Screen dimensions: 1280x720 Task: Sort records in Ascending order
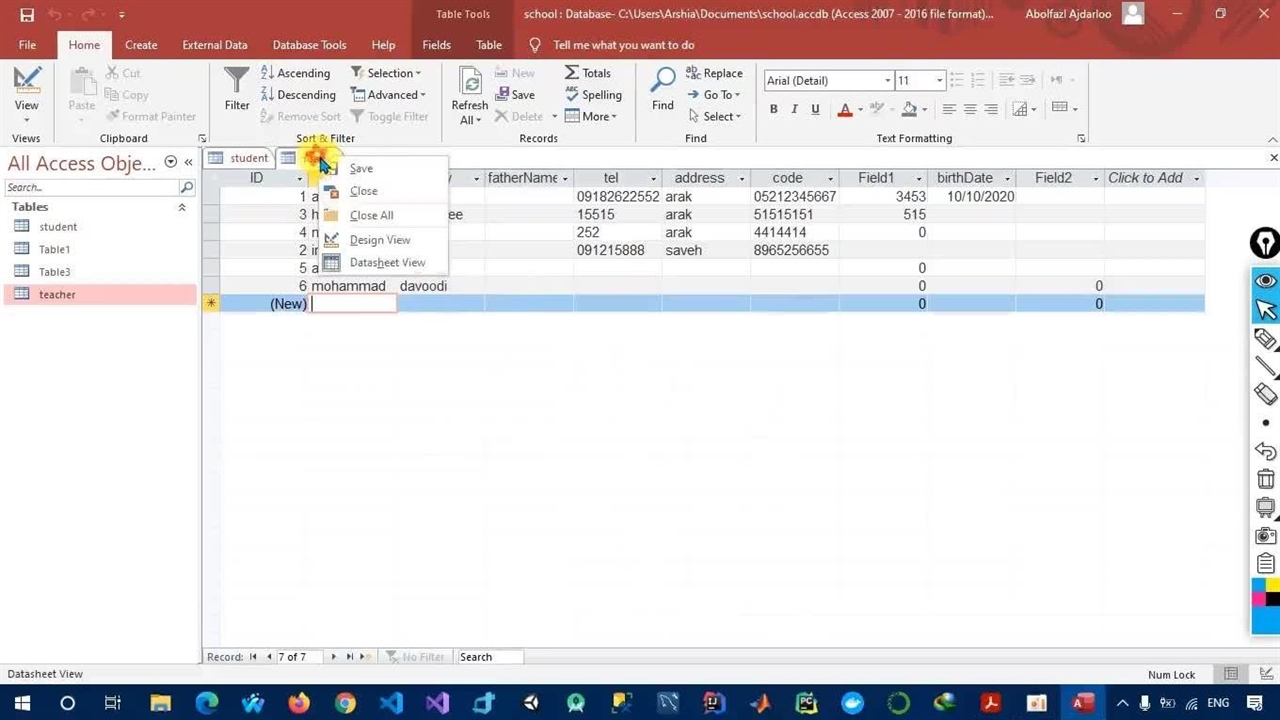coord(295,73)
